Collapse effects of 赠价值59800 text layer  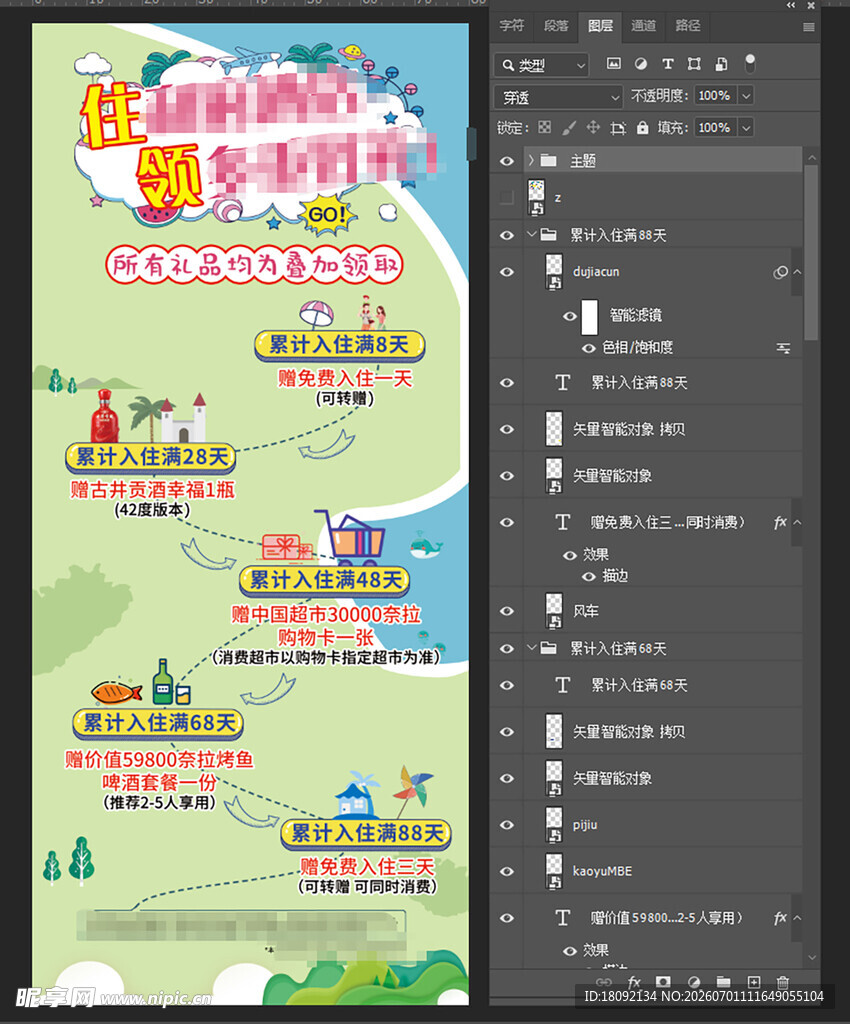[797, 918]
